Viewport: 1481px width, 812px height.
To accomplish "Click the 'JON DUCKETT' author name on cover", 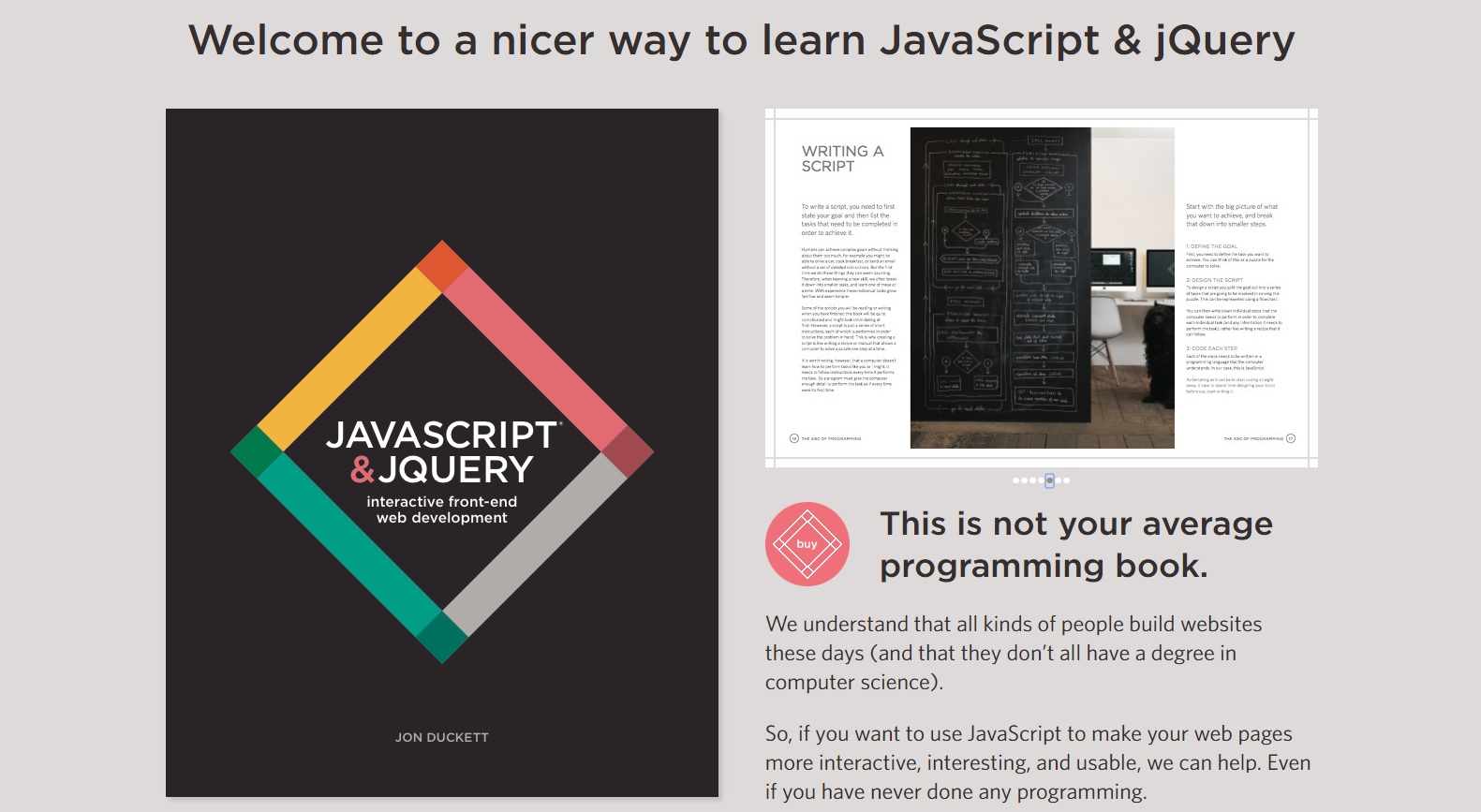I will (x=442, y=738).
